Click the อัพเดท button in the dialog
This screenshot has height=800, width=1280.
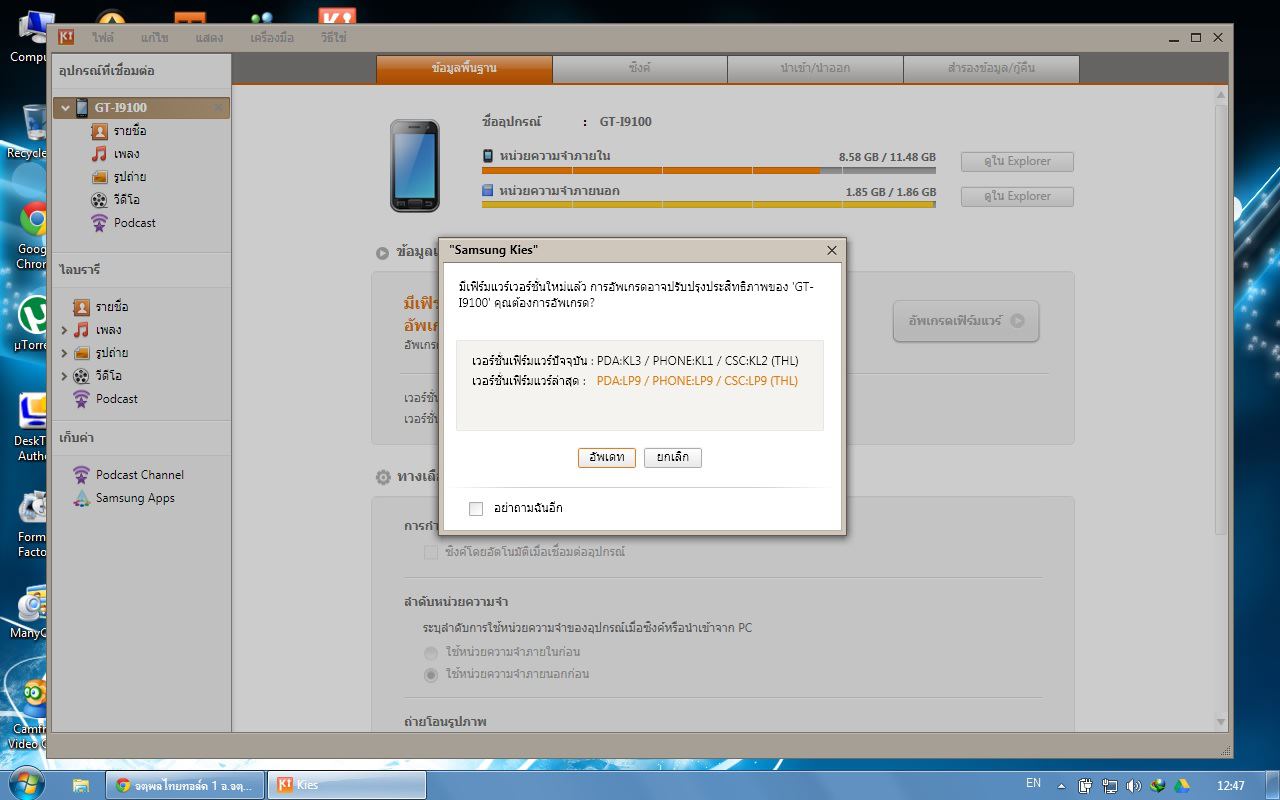[607, 457]
